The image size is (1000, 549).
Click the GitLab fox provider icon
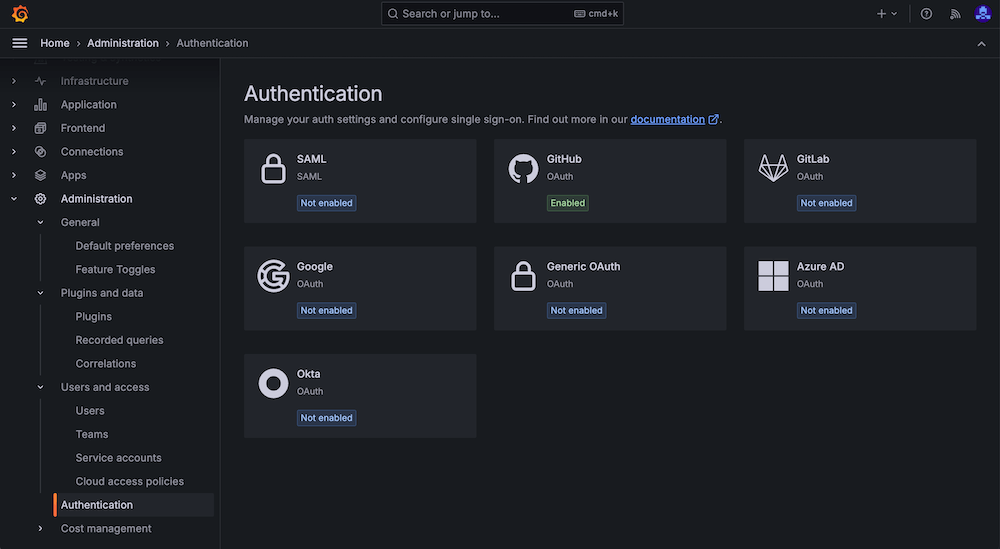[773, 168]
